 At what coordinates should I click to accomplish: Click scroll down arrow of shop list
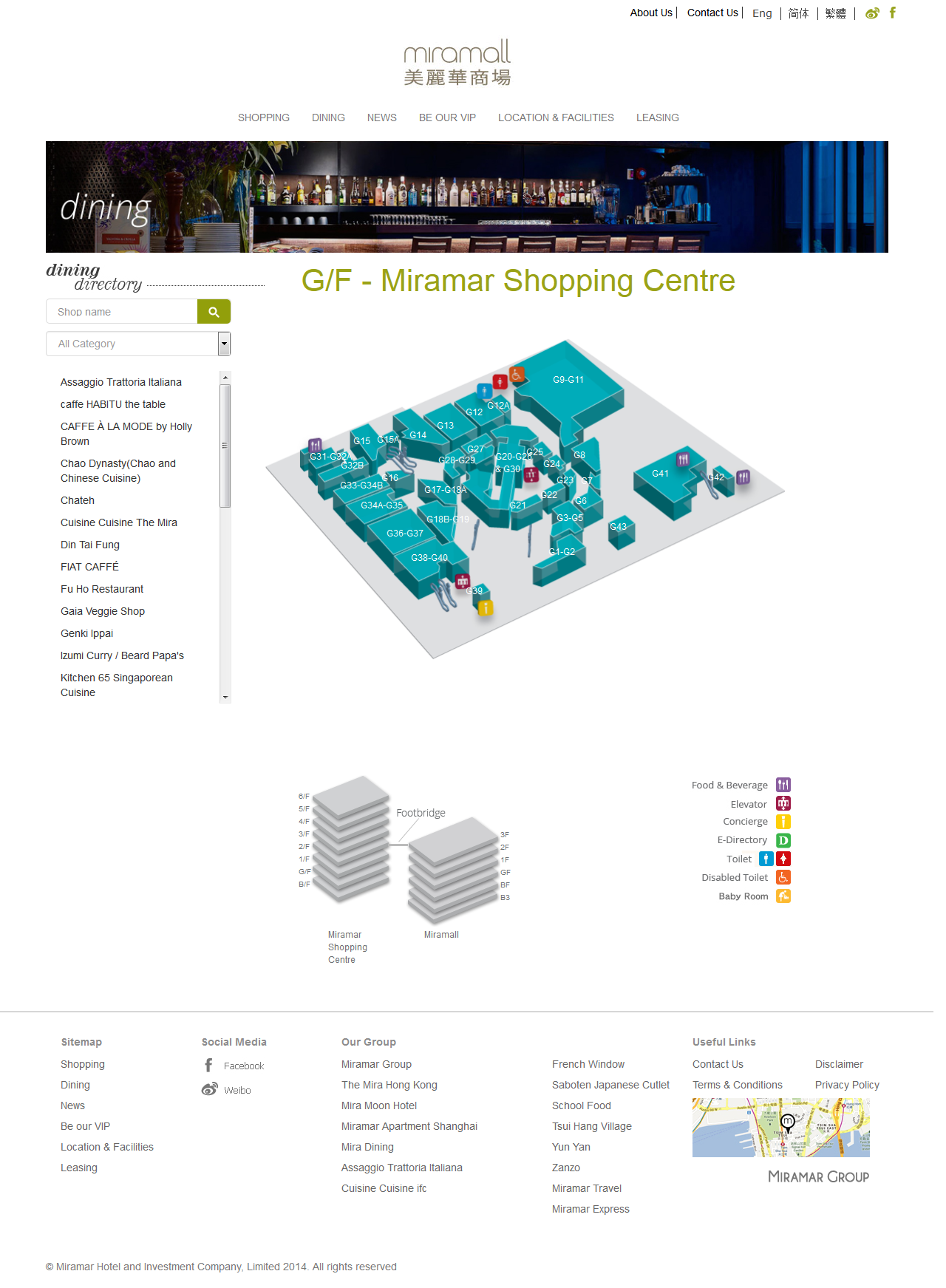(225, 698)
